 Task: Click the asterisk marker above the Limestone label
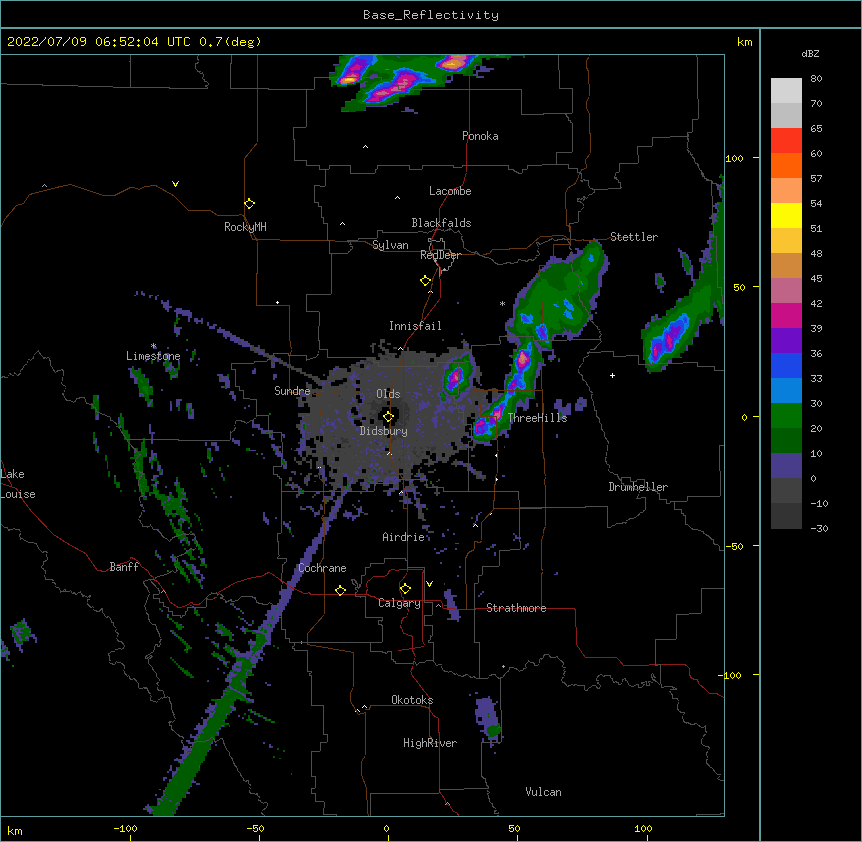tap(154, 346)
